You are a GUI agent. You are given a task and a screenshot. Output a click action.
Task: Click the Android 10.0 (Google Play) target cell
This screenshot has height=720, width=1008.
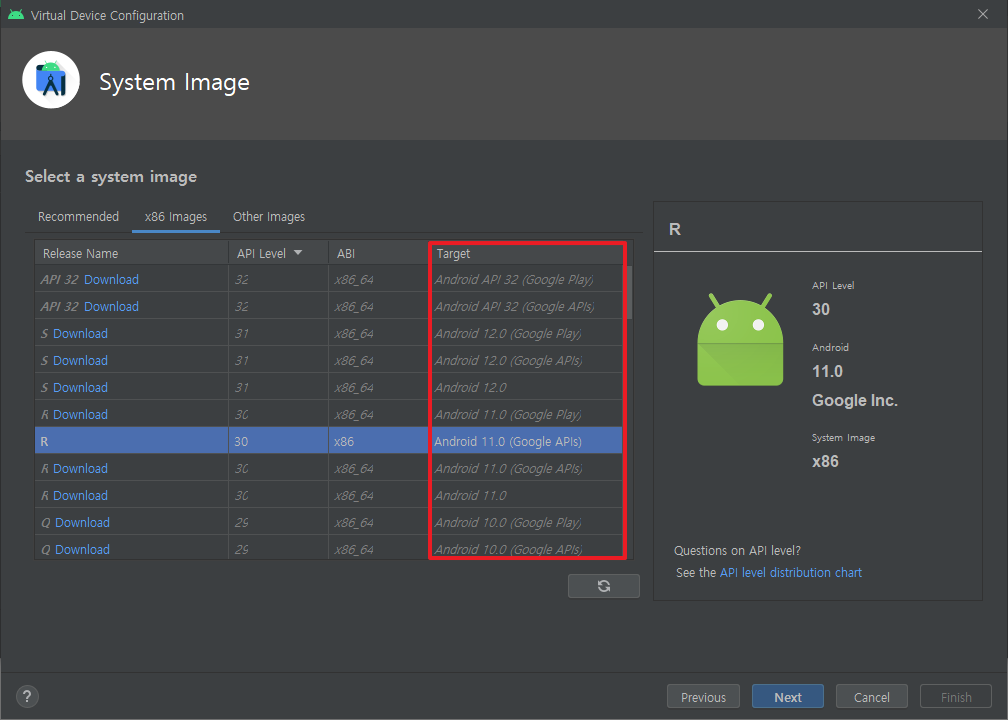526,523
